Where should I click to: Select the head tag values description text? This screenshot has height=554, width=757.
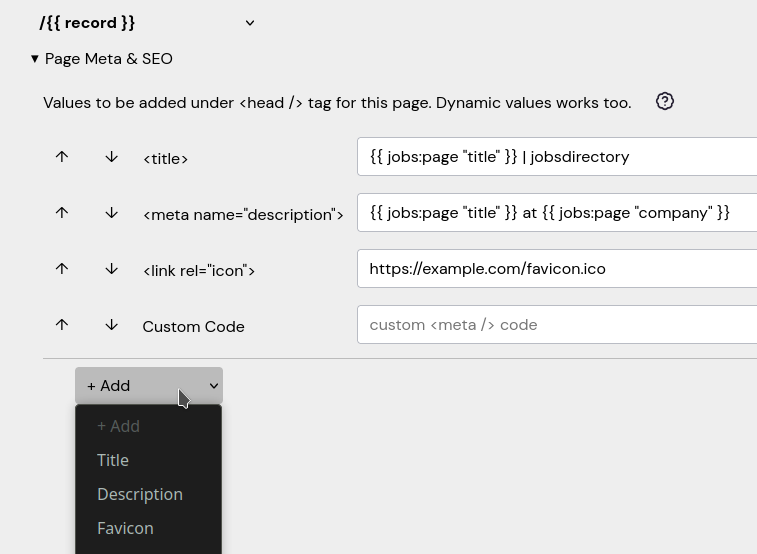tap(337, 103)
